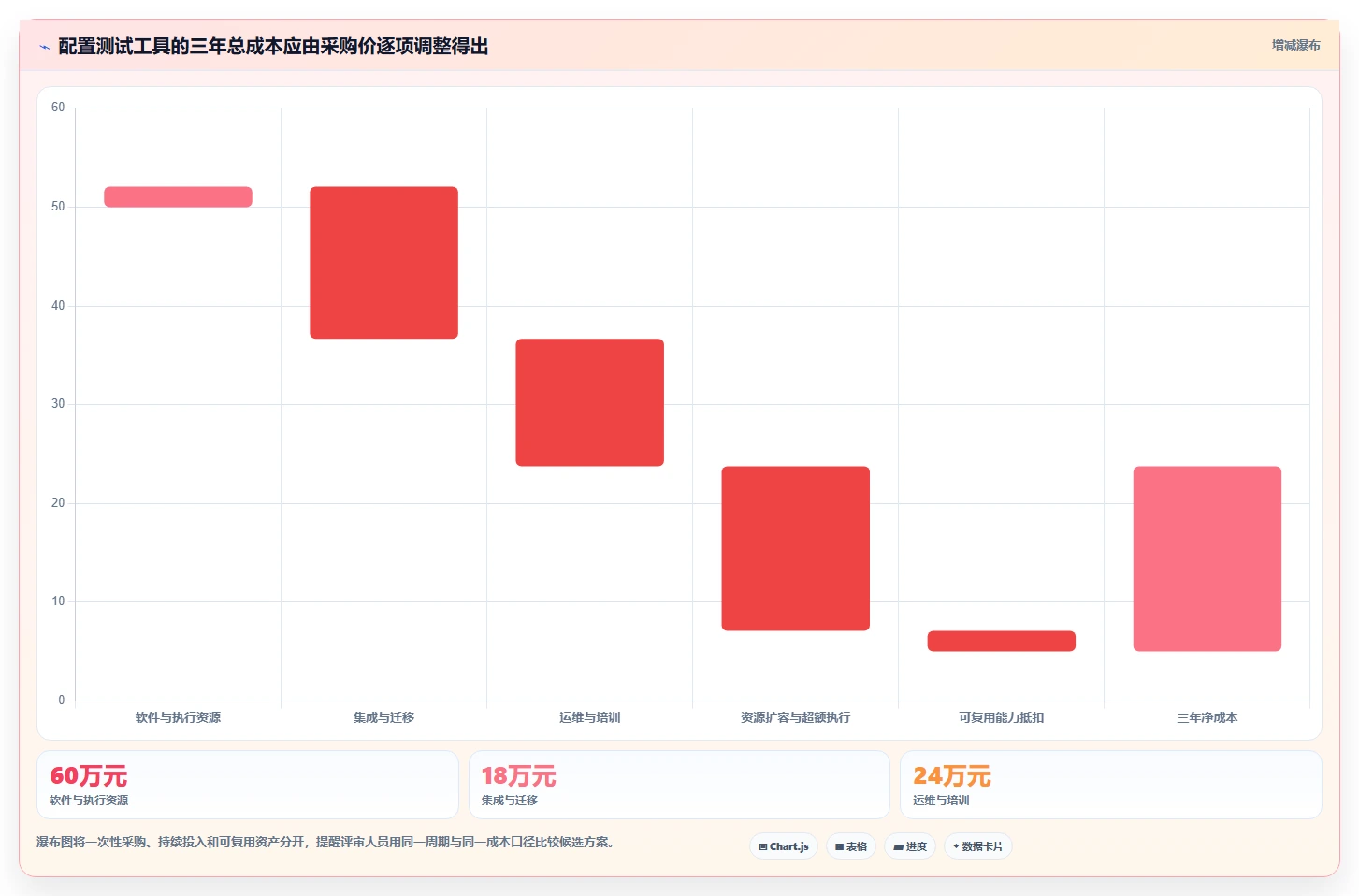This screenshot has width=1359, height=896.
Task: Click x-axis label 资源扩容与超额执行
Action: pos(796,717)
